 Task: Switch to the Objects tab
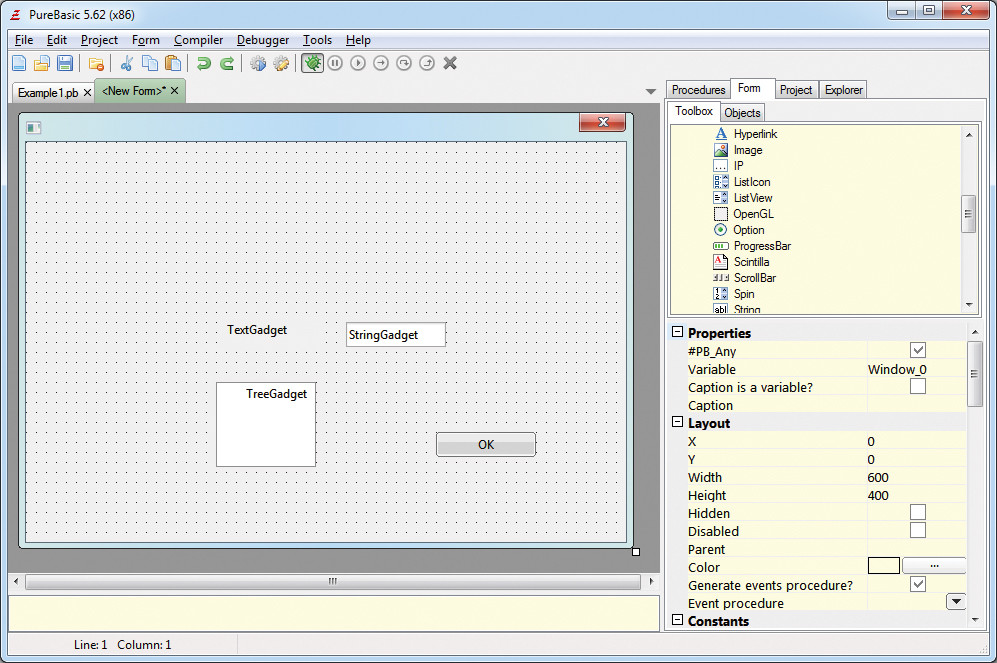(x=742, y=113)
